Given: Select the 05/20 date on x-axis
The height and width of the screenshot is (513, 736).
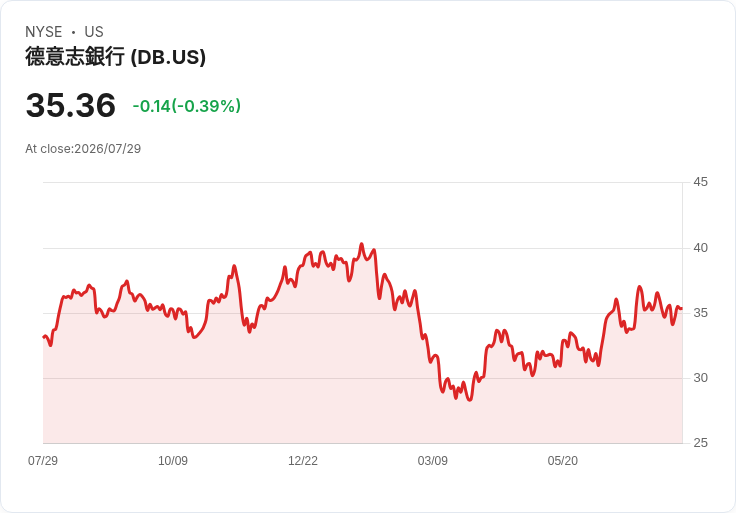Looking at the screenshot, I should pos(562,460).
